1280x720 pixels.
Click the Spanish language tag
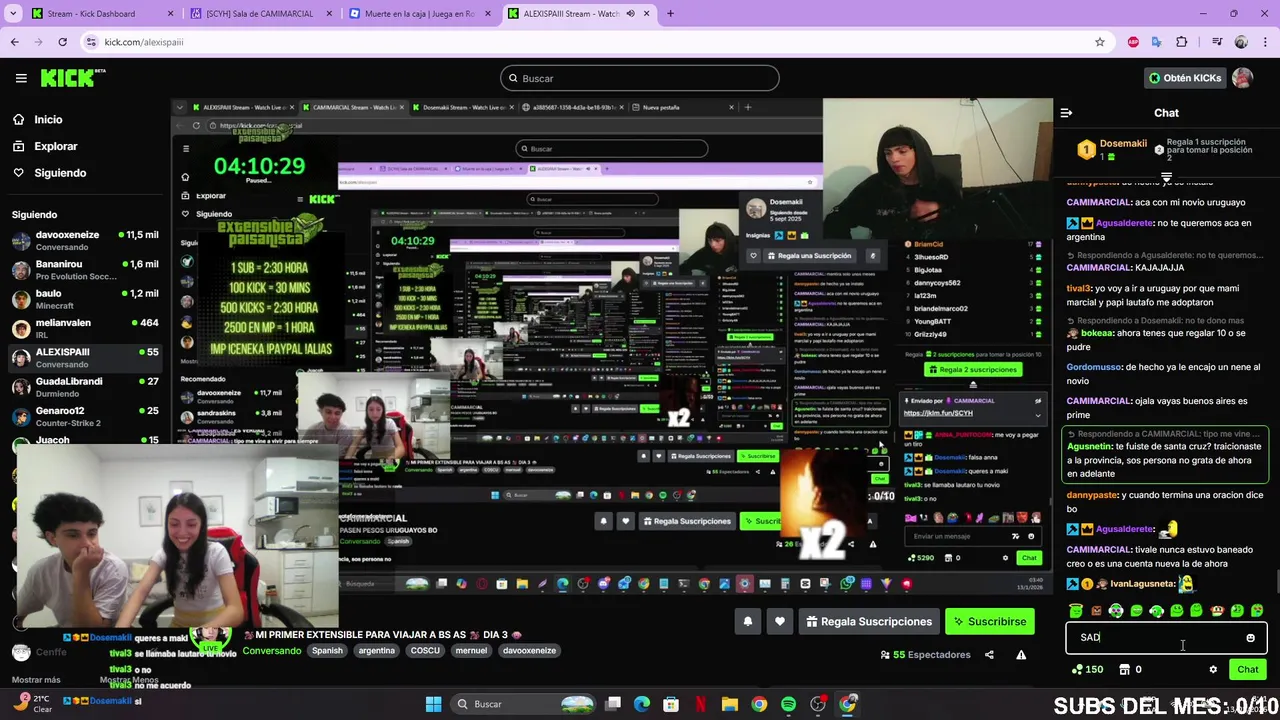(x=327, y=650)
